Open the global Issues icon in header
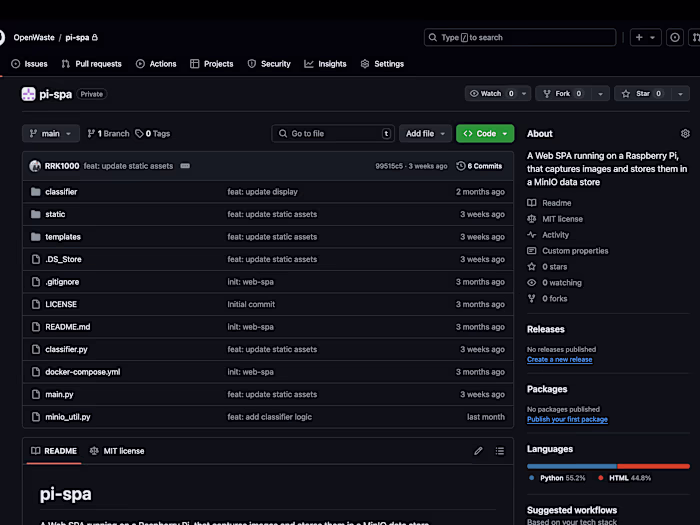 (x=676, y=38)
